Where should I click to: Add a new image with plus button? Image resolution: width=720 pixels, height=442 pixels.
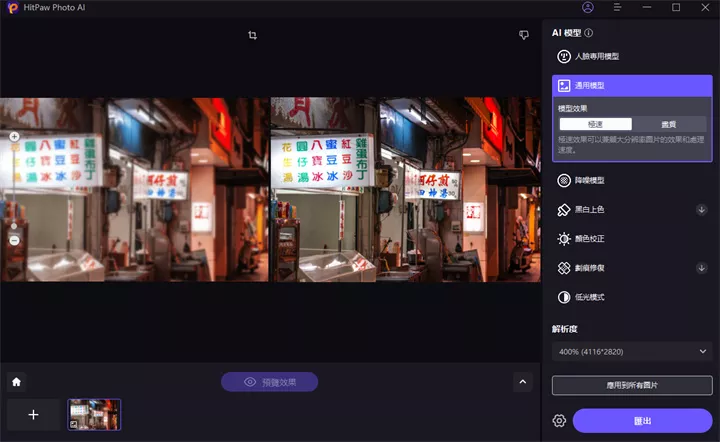pos(33,415)
